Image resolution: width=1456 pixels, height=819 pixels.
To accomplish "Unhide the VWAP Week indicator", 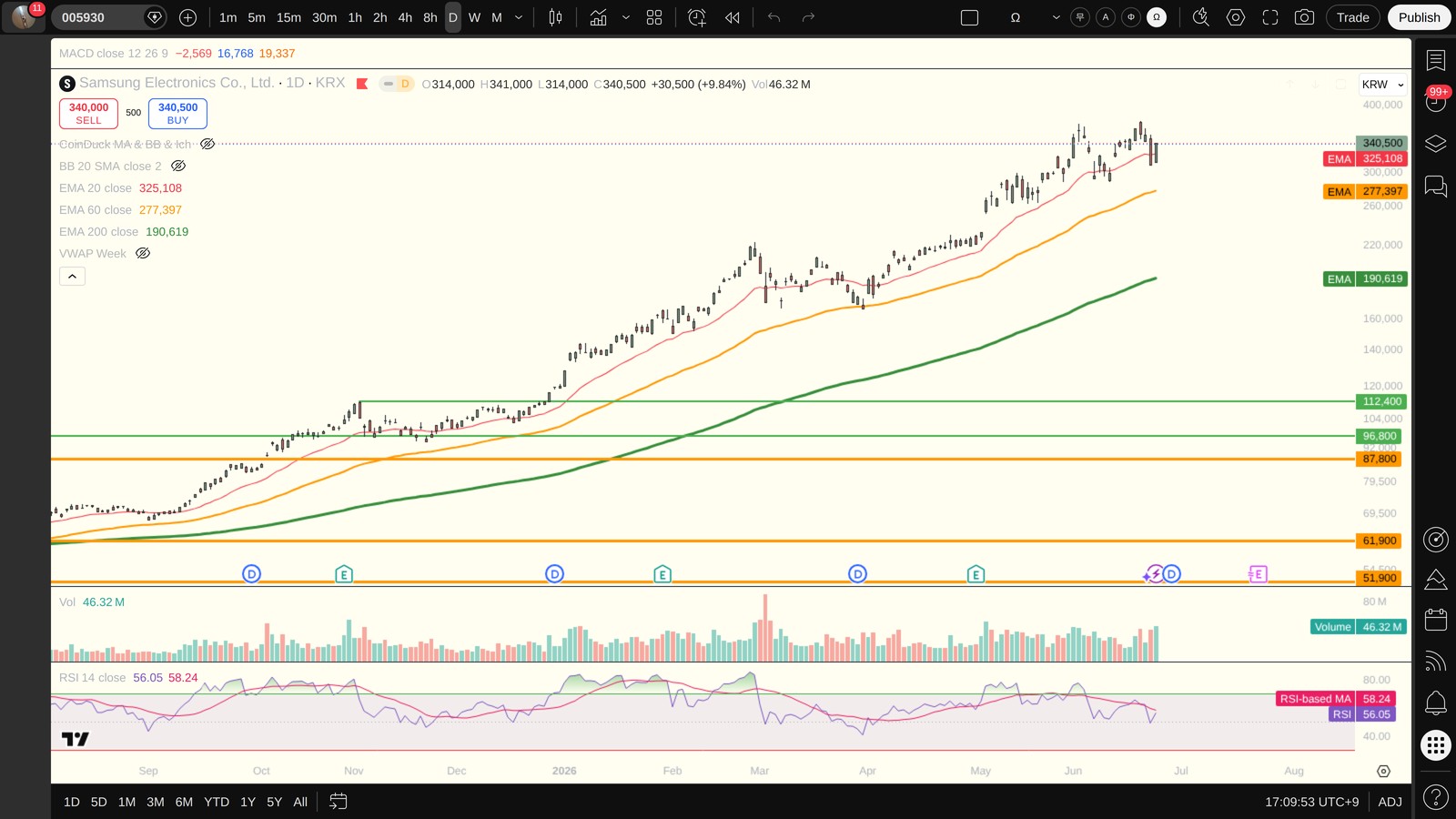I will click(143, 253).
